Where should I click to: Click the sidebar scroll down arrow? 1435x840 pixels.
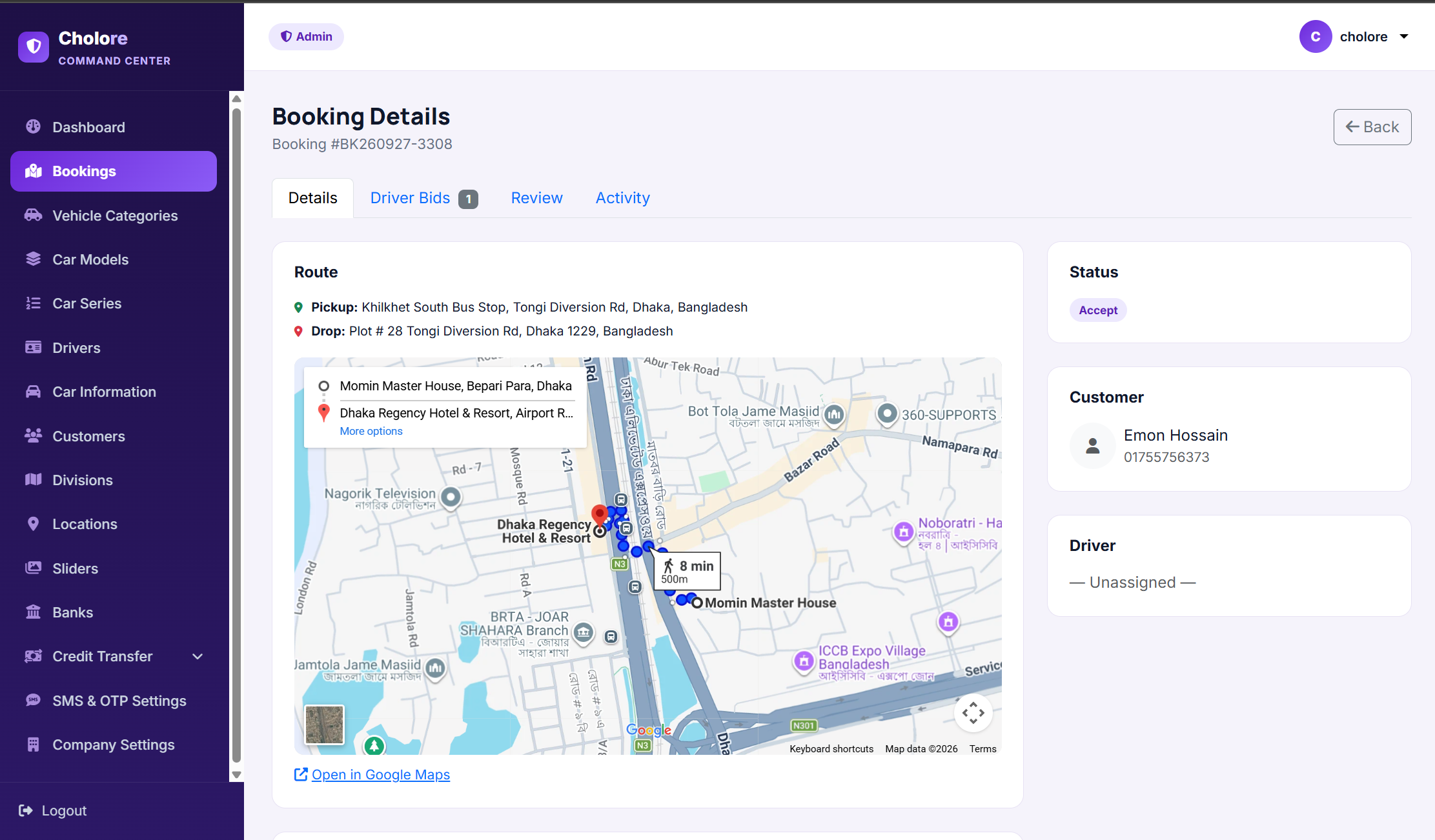coord(237,775)
